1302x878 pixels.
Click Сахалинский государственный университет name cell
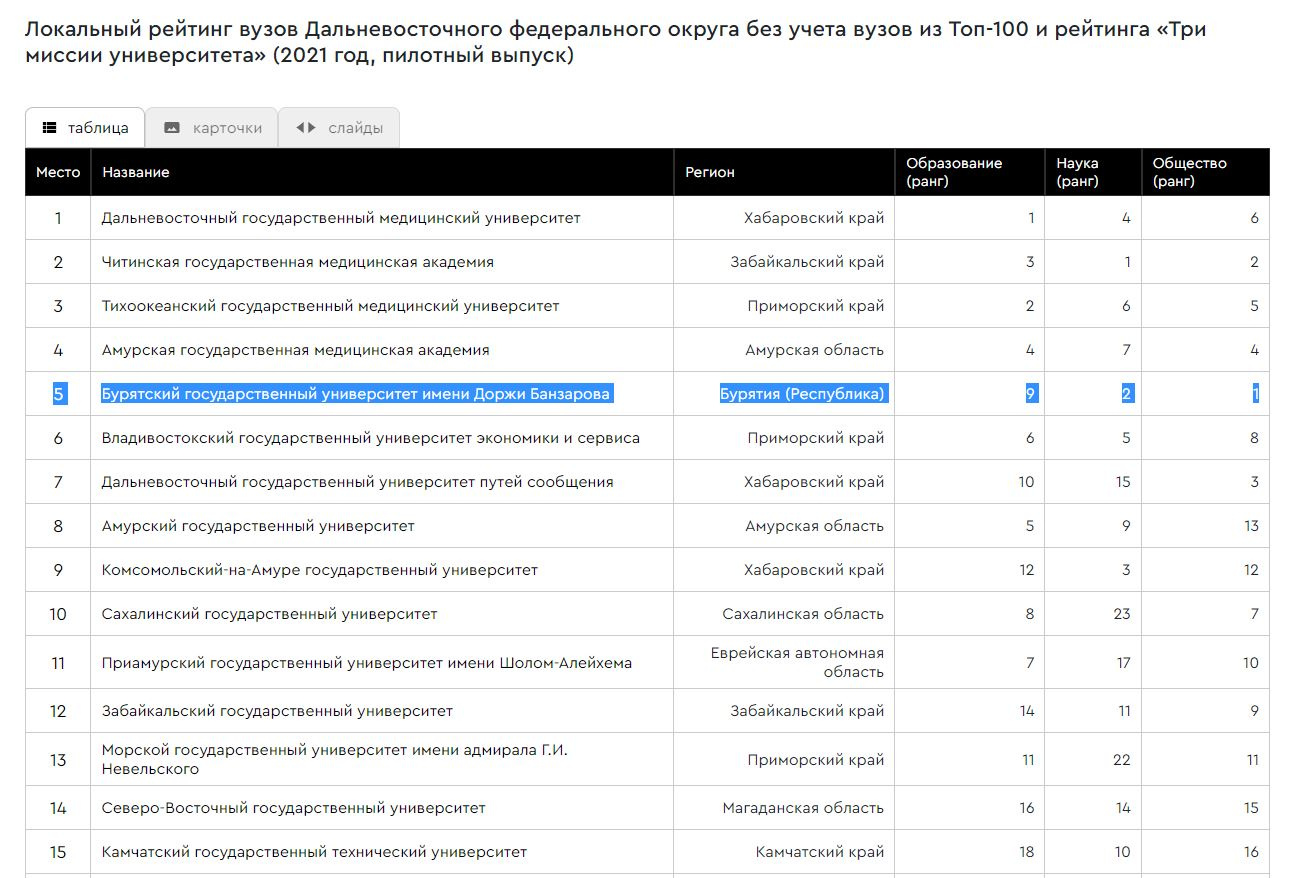coord(270,614)
